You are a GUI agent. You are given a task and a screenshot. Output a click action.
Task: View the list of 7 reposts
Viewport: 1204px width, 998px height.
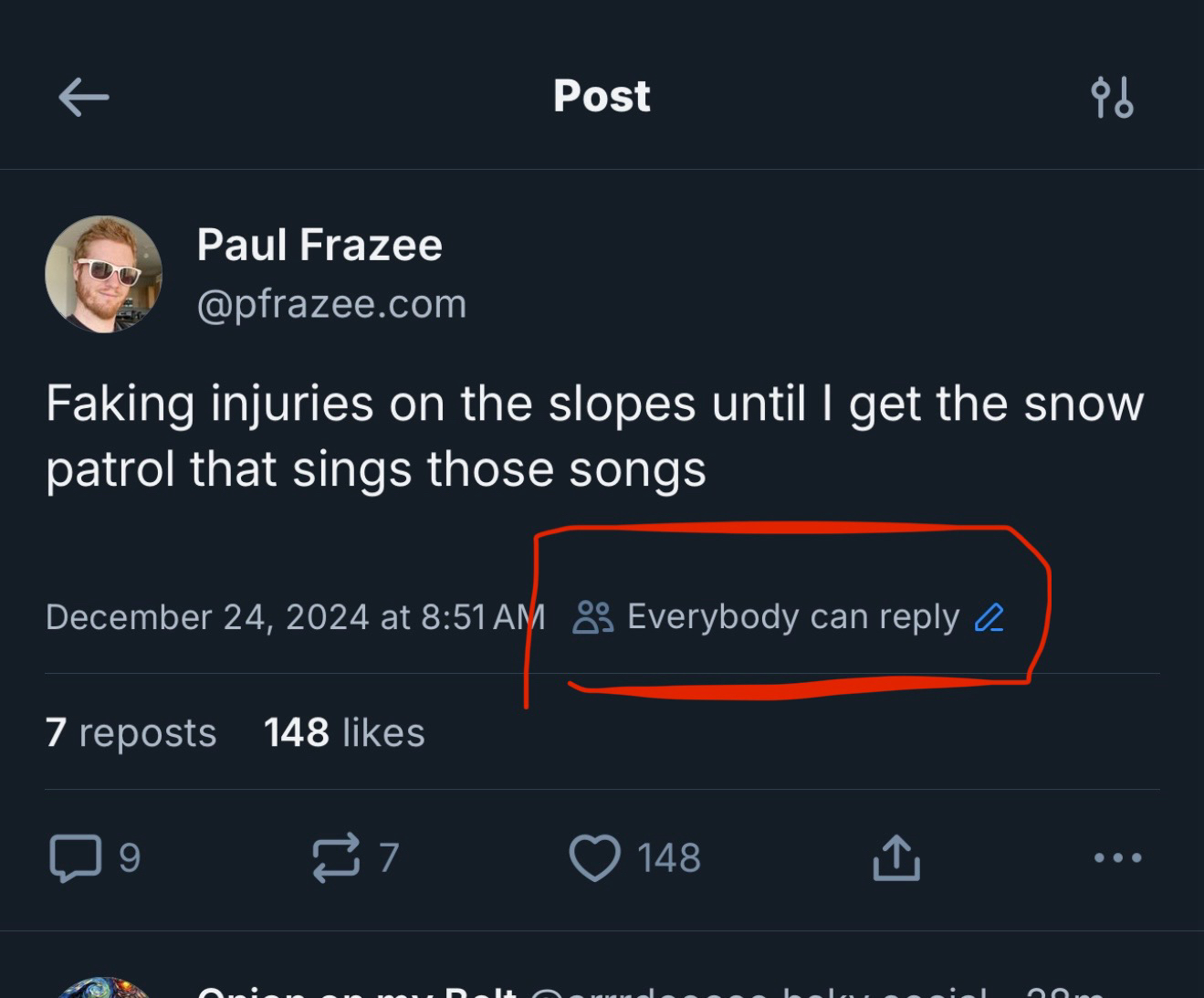[131, 733]
